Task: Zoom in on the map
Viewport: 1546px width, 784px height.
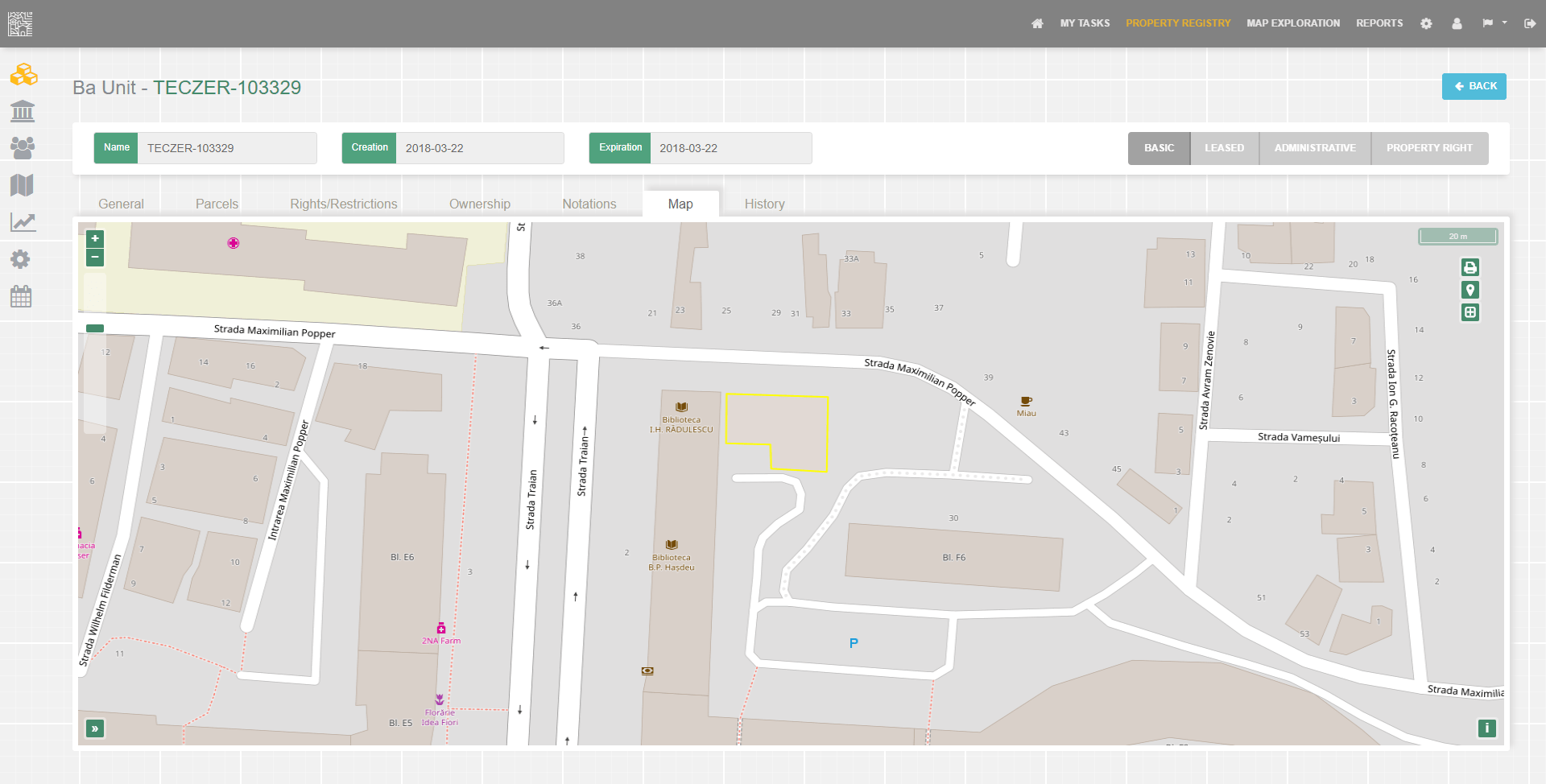Action: tap(95, 239)
